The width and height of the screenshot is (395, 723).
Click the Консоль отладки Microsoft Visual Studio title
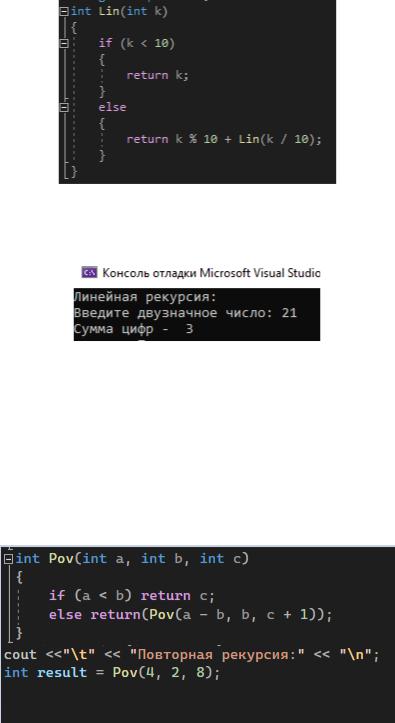[x=211, y=273]
